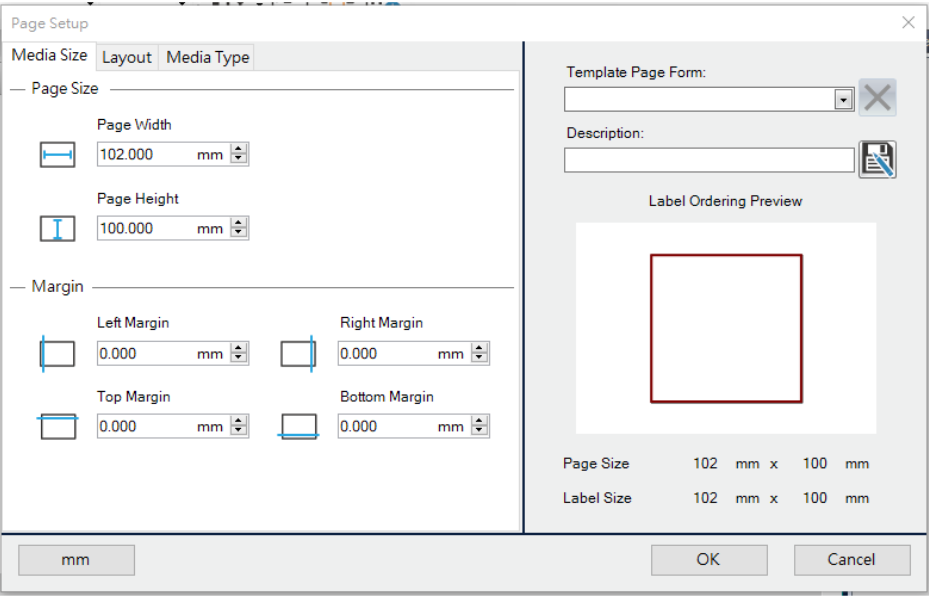Click the "Page Size" summary label at bottom right
Screen dimensions: 929x596
(x=596, y=463)
